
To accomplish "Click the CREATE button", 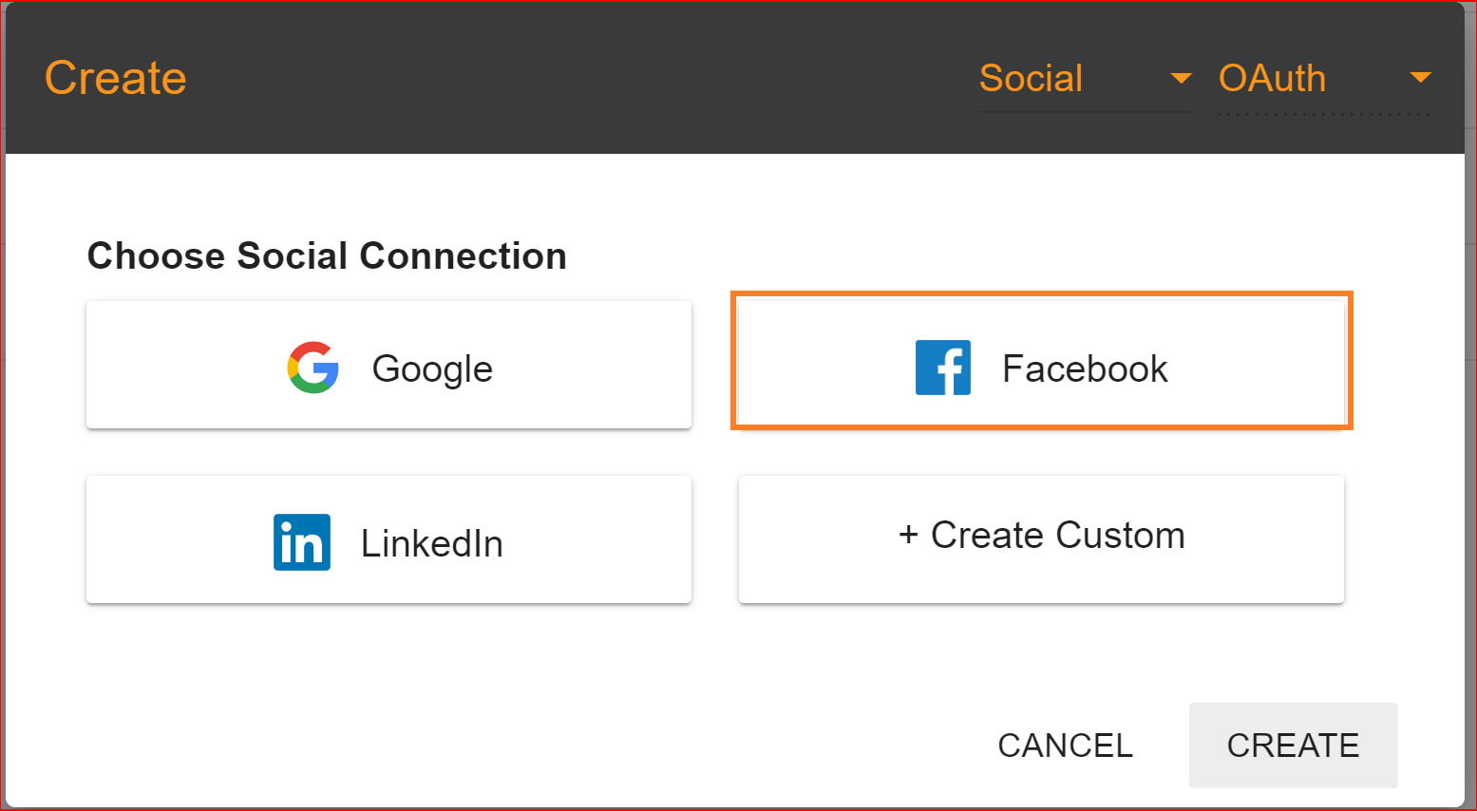I will [1293, 746].
